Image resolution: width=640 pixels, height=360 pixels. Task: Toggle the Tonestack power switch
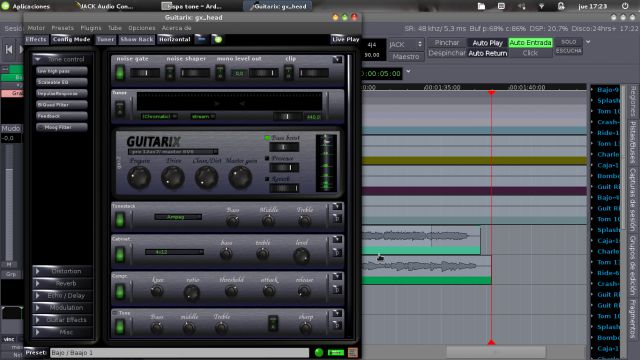coord(120,220)
